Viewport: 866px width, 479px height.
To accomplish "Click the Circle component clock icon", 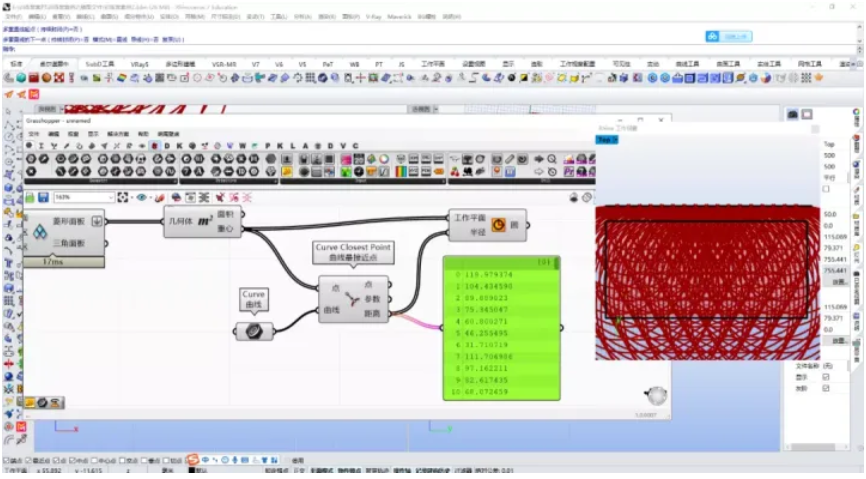I will coord(497,226).
